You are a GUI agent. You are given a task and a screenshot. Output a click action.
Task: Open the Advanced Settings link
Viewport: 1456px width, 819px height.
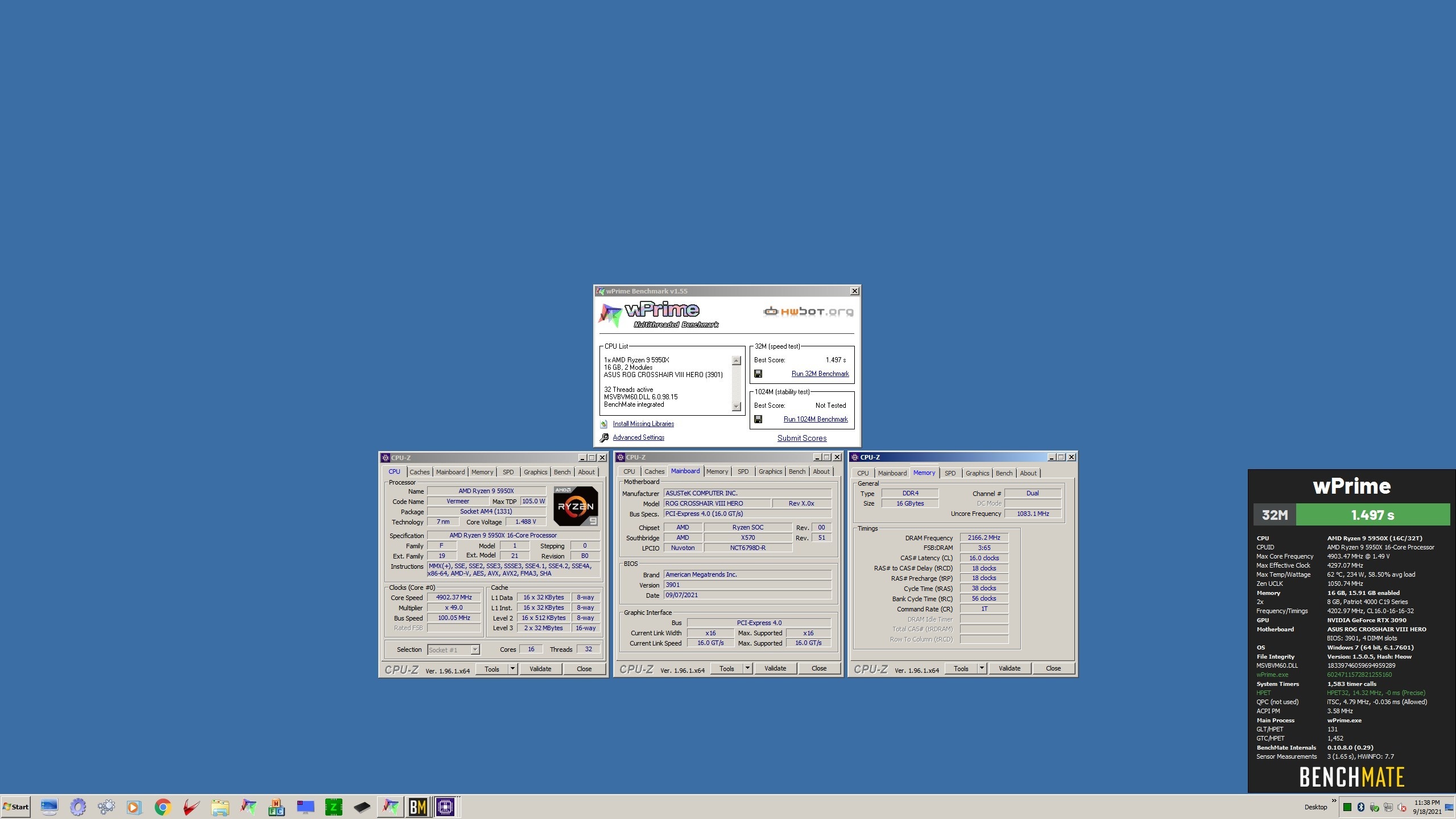[638, 438]
